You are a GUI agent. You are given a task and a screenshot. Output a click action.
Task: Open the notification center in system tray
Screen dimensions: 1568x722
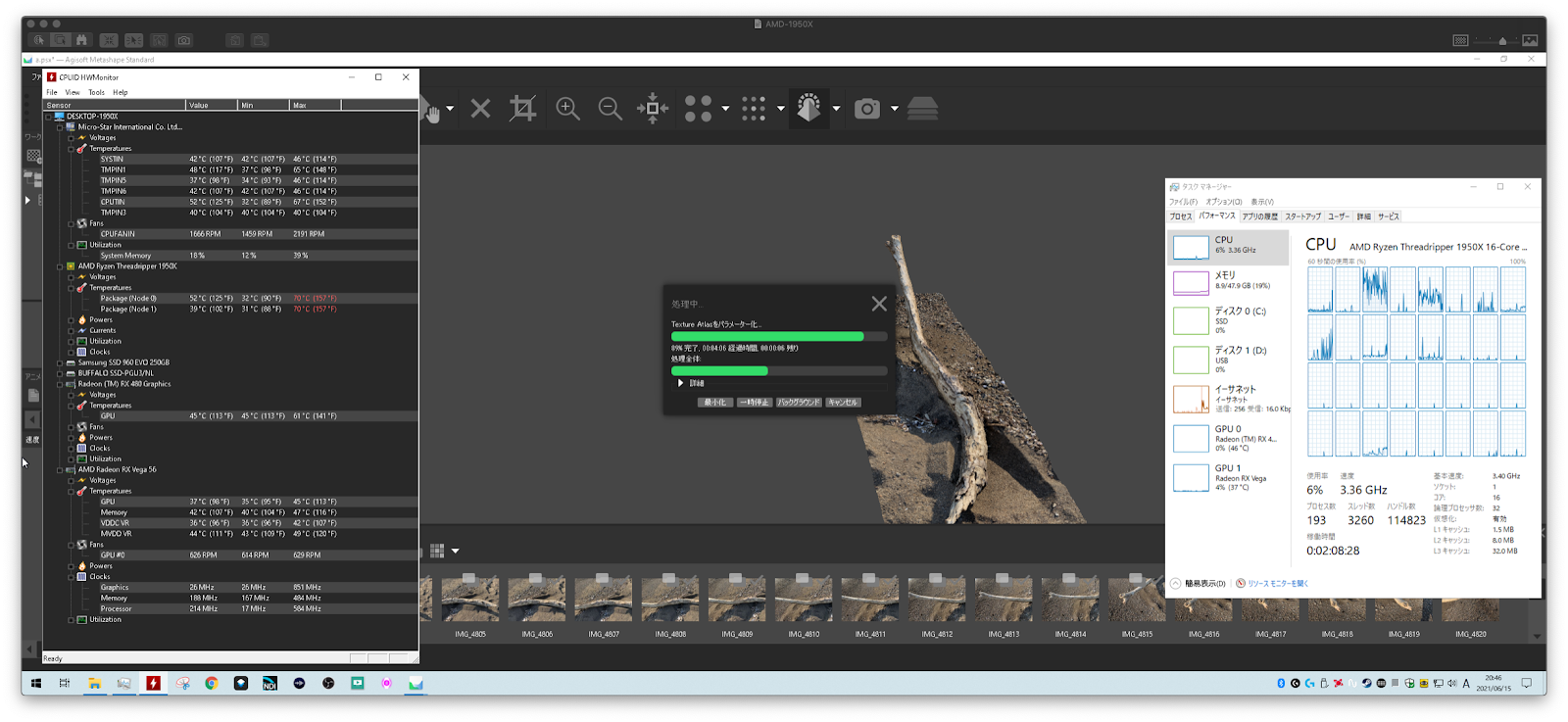pyautogui.click(x=1527, y=683)
